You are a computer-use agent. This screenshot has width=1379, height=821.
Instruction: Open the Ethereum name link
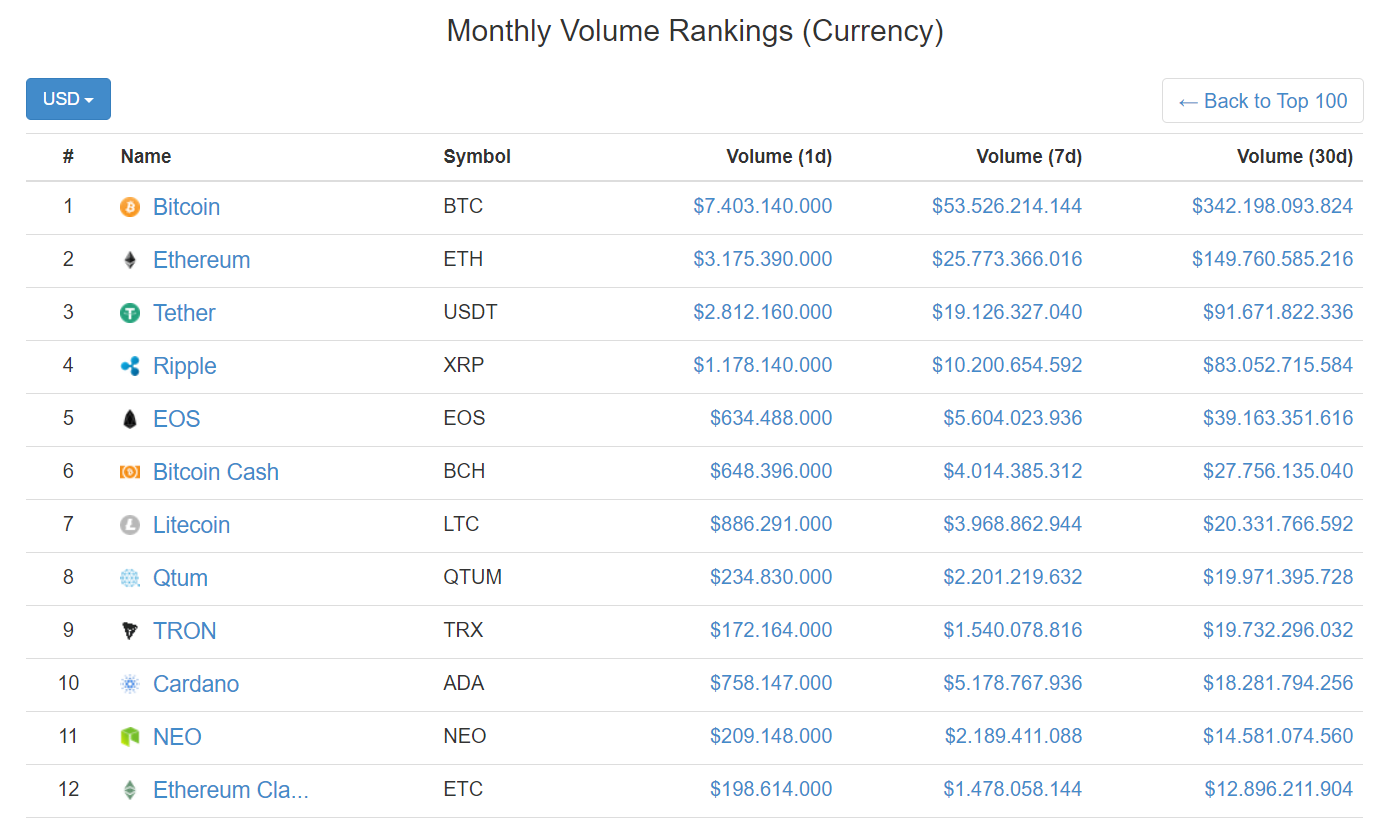(201, 260)
